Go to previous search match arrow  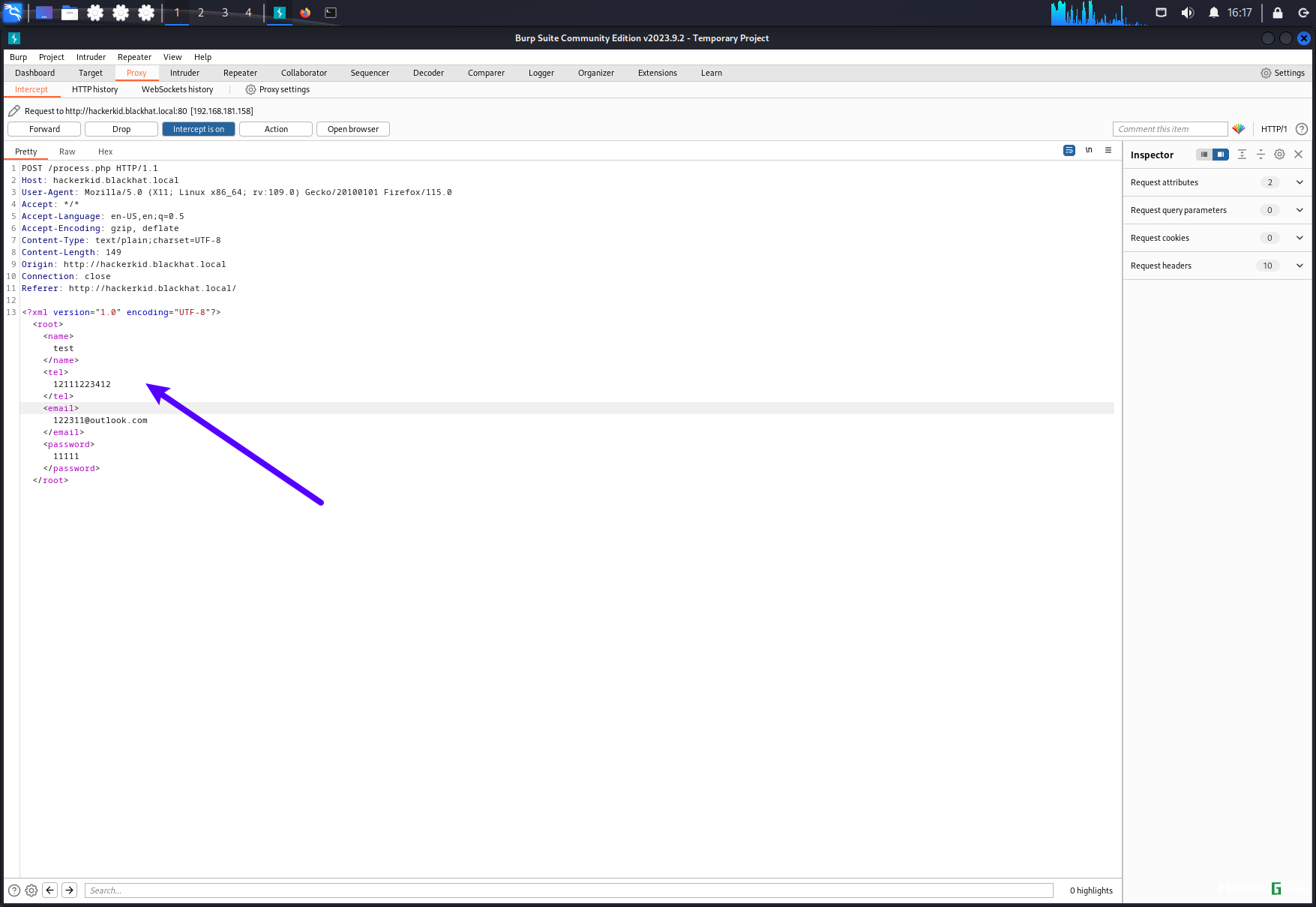[x=50, y=890]
